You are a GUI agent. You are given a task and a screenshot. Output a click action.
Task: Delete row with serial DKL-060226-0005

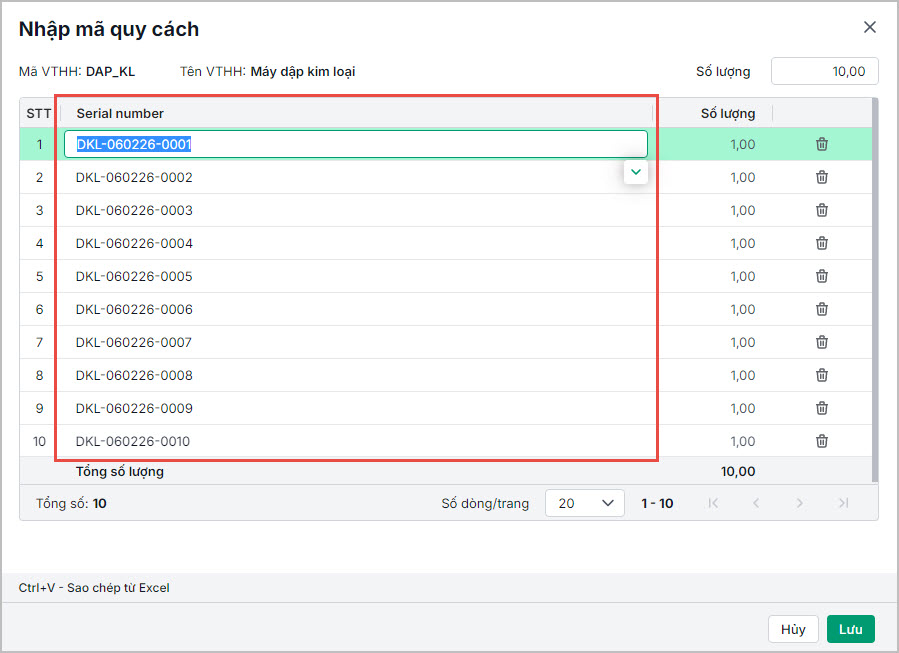(822, 276)
